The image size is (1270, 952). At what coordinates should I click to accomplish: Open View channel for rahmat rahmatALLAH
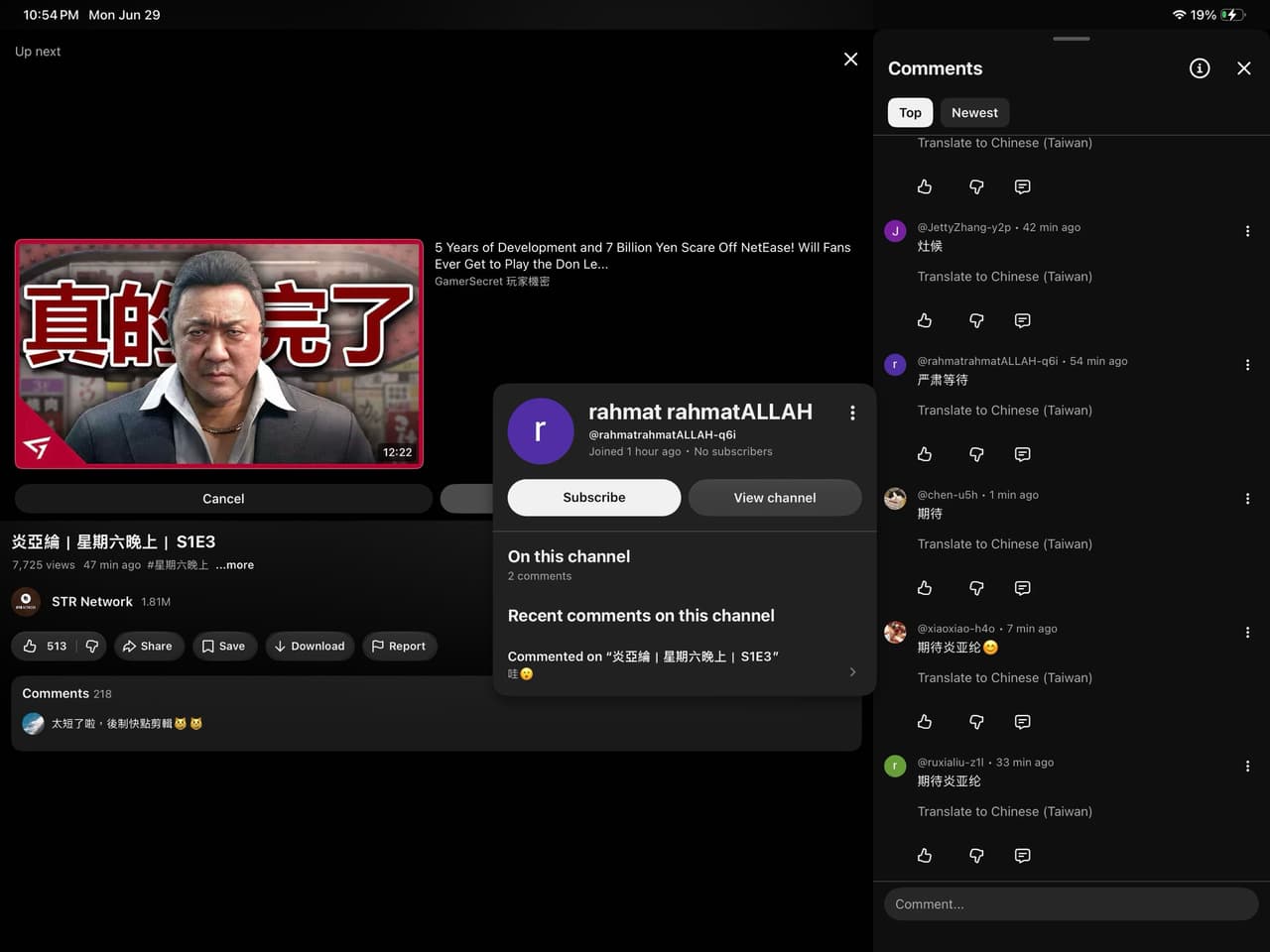pos(775,498)
